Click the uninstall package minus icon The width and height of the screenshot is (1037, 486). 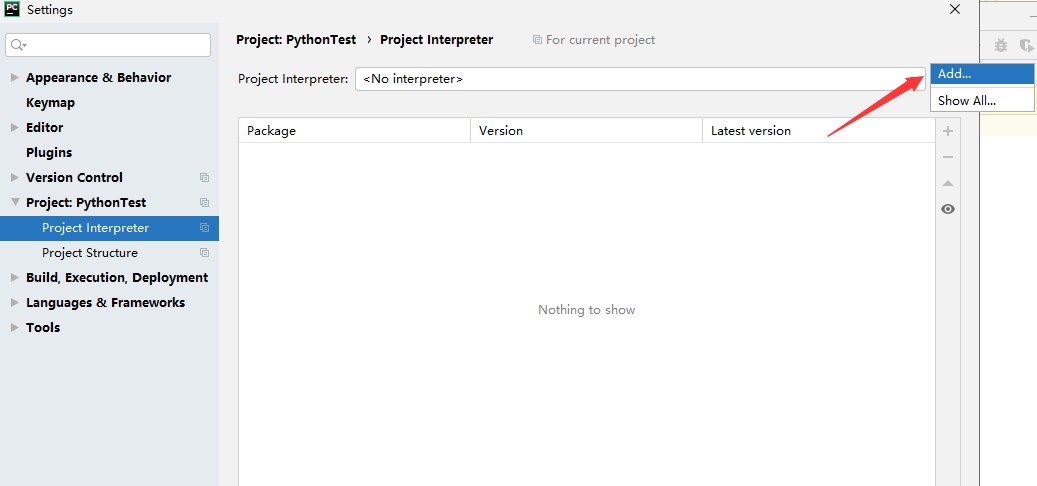coord(948,157)
